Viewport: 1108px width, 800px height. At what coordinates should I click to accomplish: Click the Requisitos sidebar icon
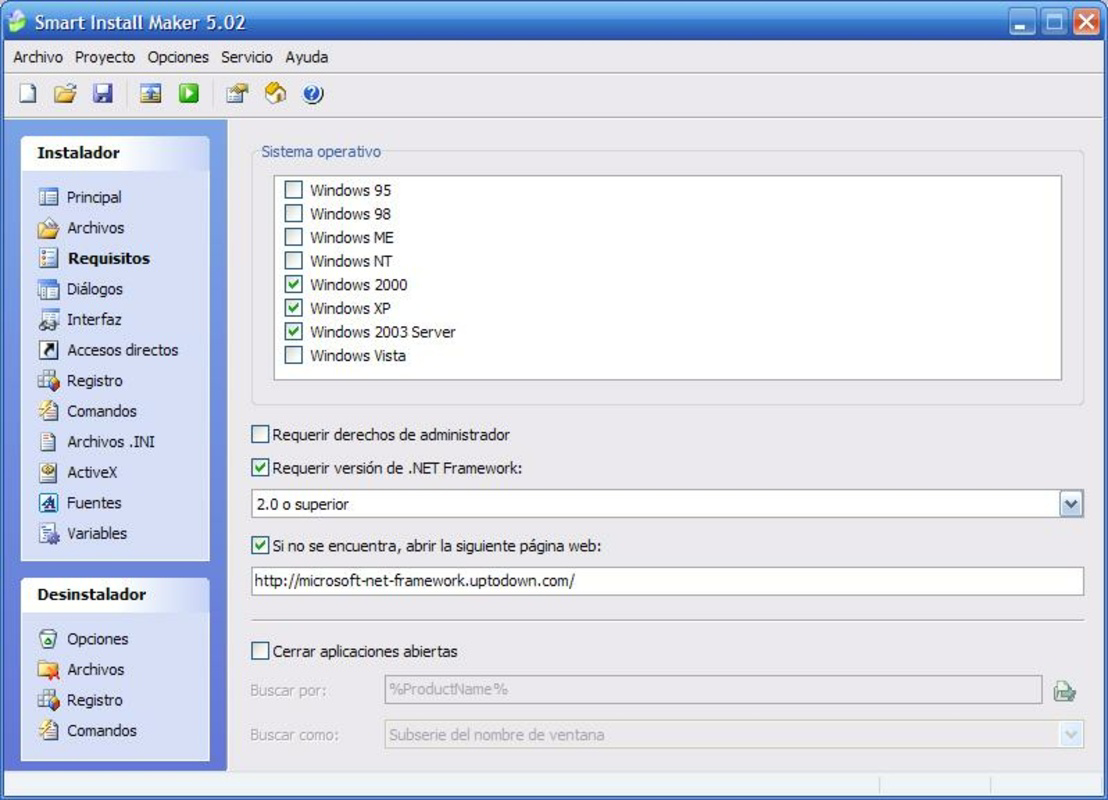tap(48, 258)
